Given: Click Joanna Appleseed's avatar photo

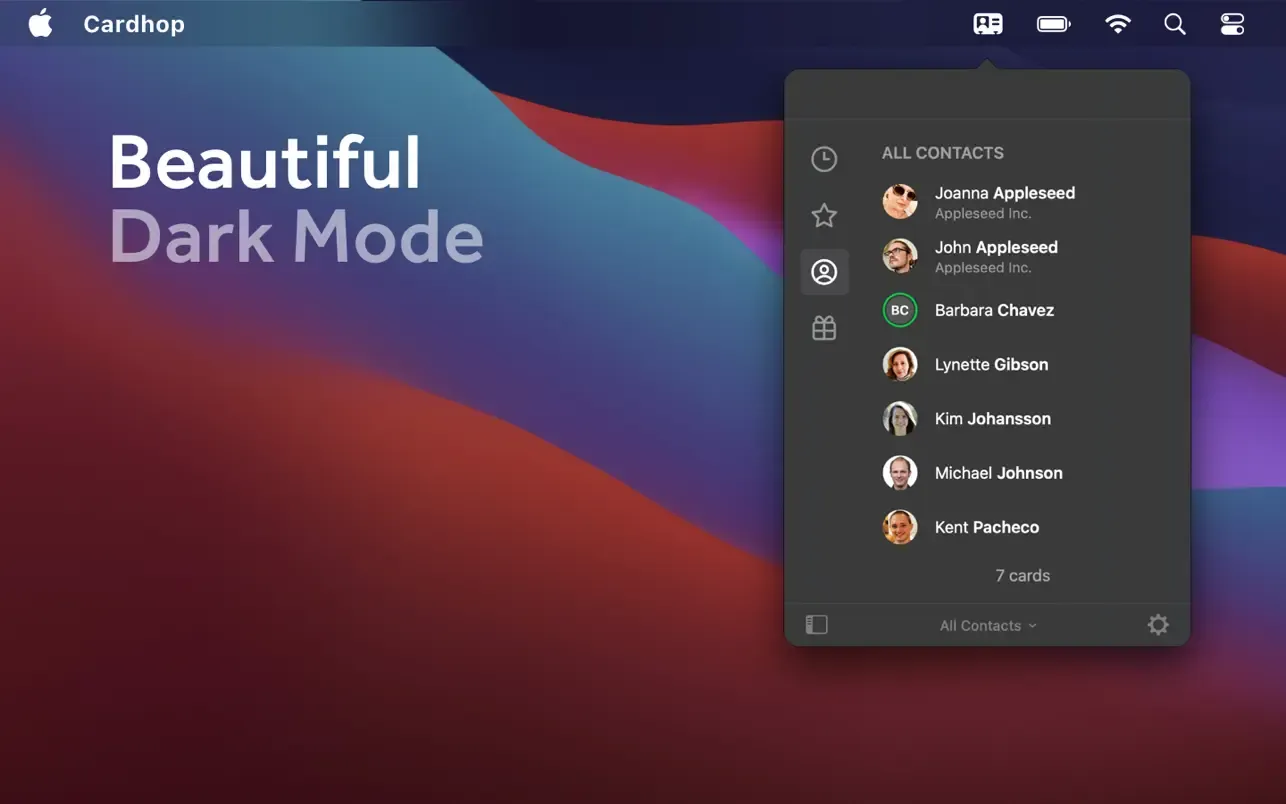Looking at the screenshot, I should pos(900,201).
